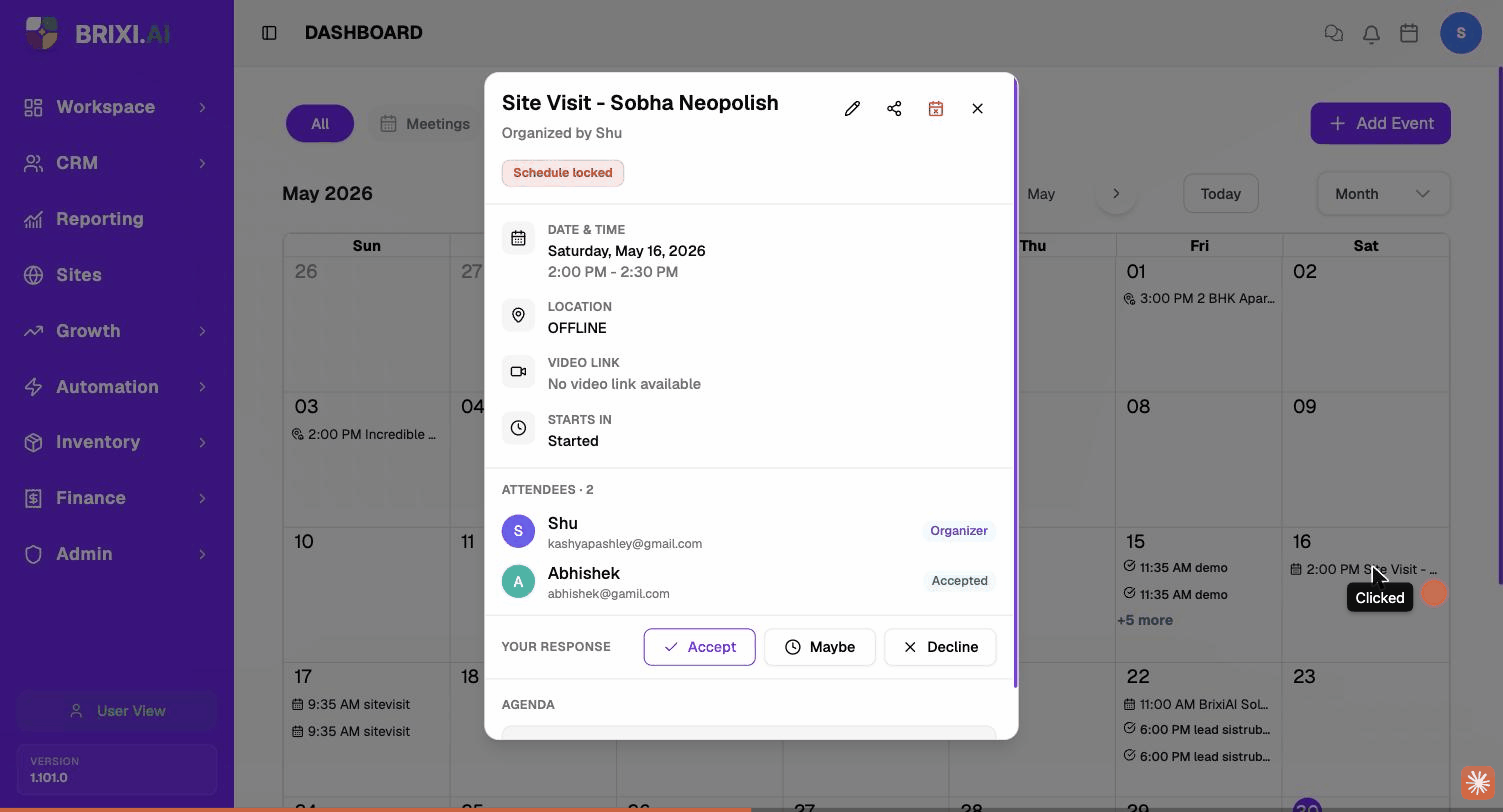Click the Organizer tag next to Shu
Screen dimensions: 1503x812
[x=959, y=531]
